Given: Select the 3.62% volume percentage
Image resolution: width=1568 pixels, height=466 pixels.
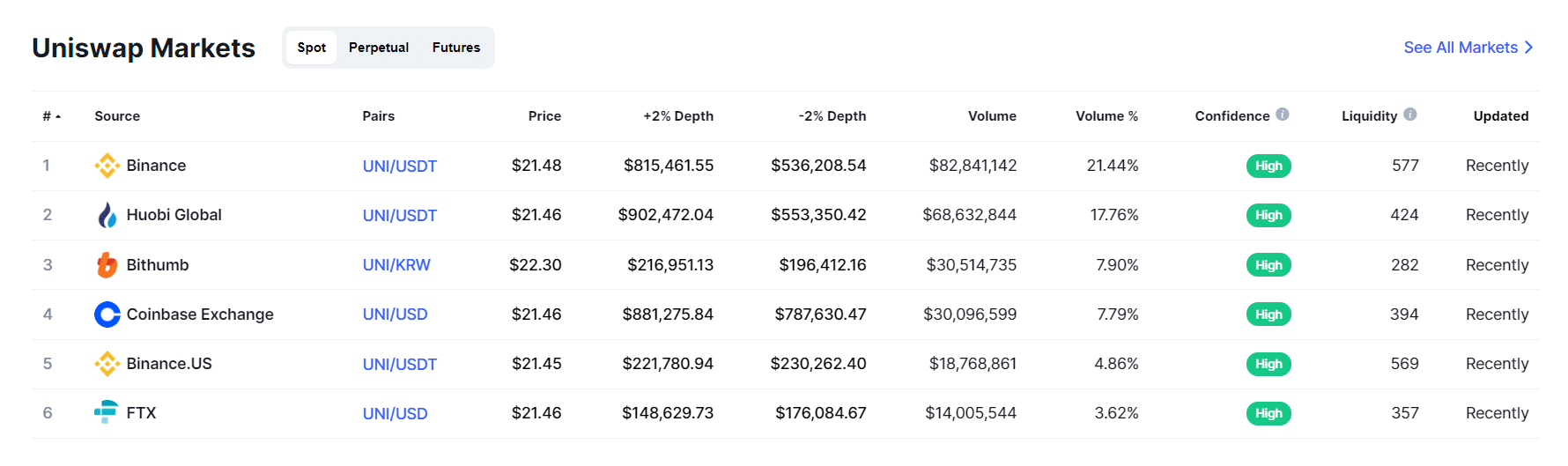Looking at the screenshot, I should click(1116, 413).
